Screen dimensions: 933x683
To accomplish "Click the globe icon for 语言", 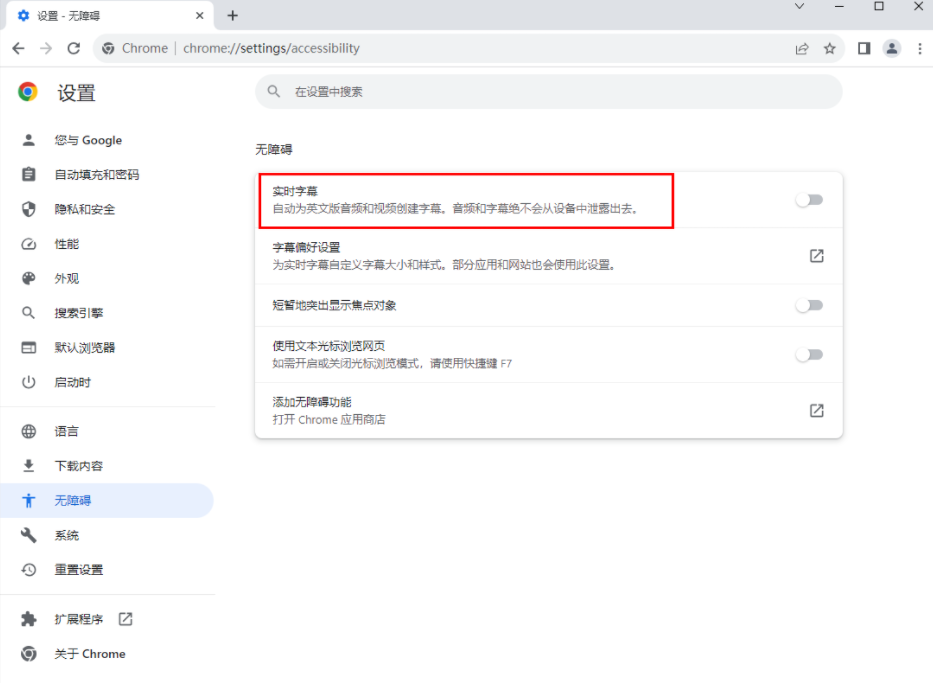I will tap(29, 431).
